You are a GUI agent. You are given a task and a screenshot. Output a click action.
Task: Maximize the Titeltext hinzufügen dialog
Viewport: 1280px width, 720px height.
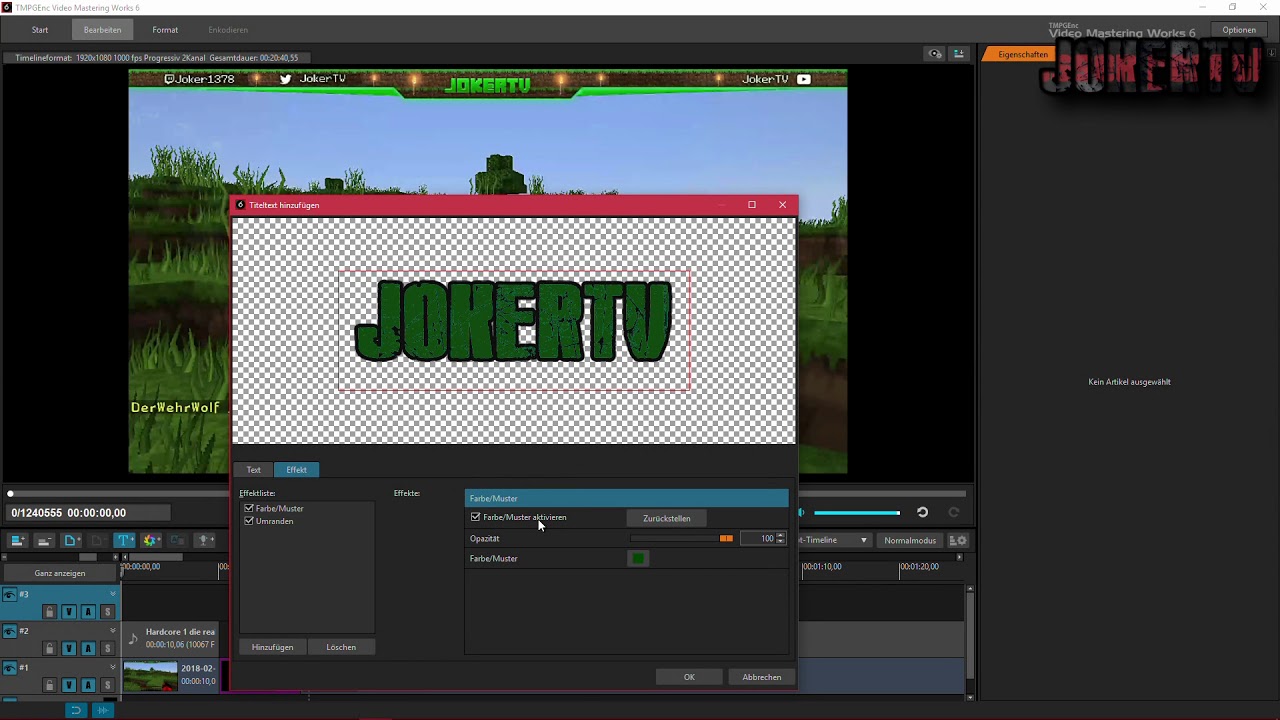pos(752,205)
